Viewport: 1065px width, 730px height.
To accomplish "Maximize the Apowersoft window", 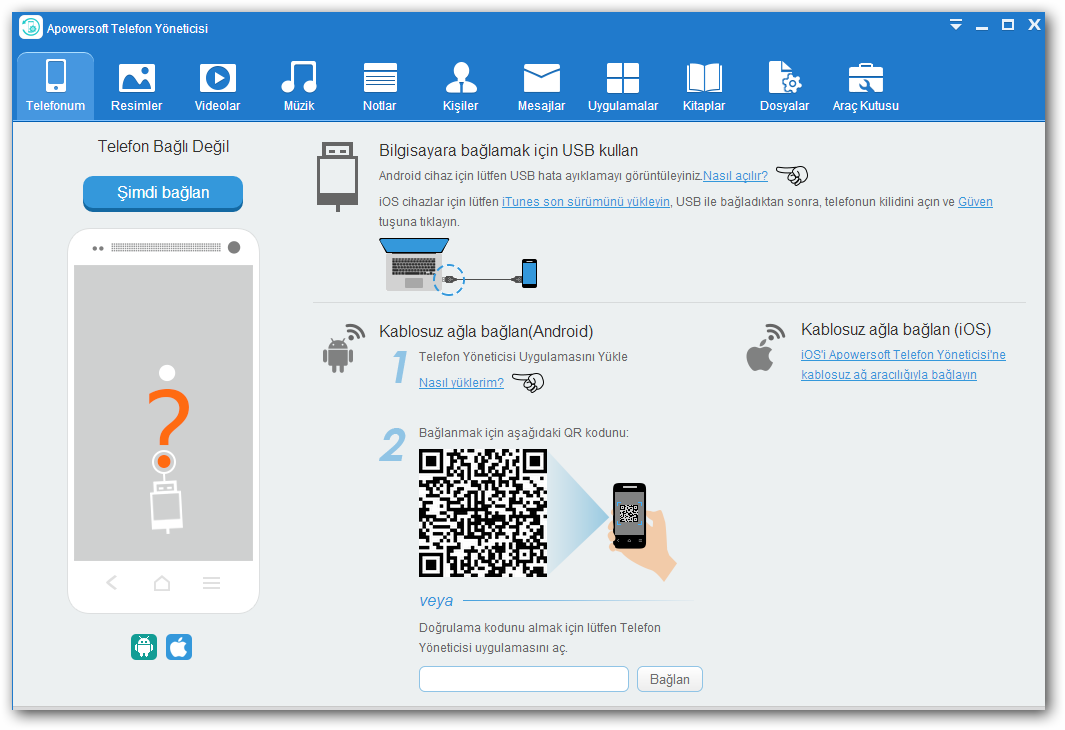I will click(x=1008, y=25).
